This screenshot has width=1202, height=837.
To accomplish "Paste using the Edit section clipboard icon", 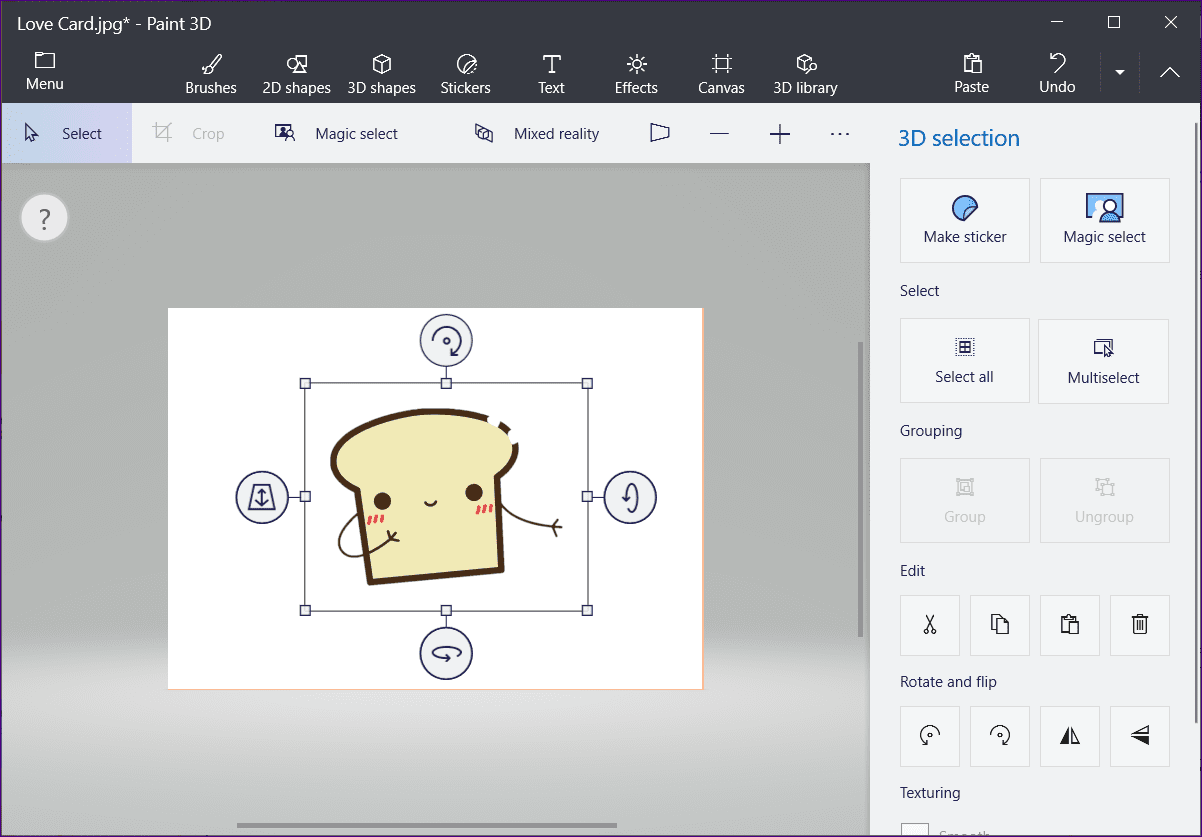I will (1070, 625).
